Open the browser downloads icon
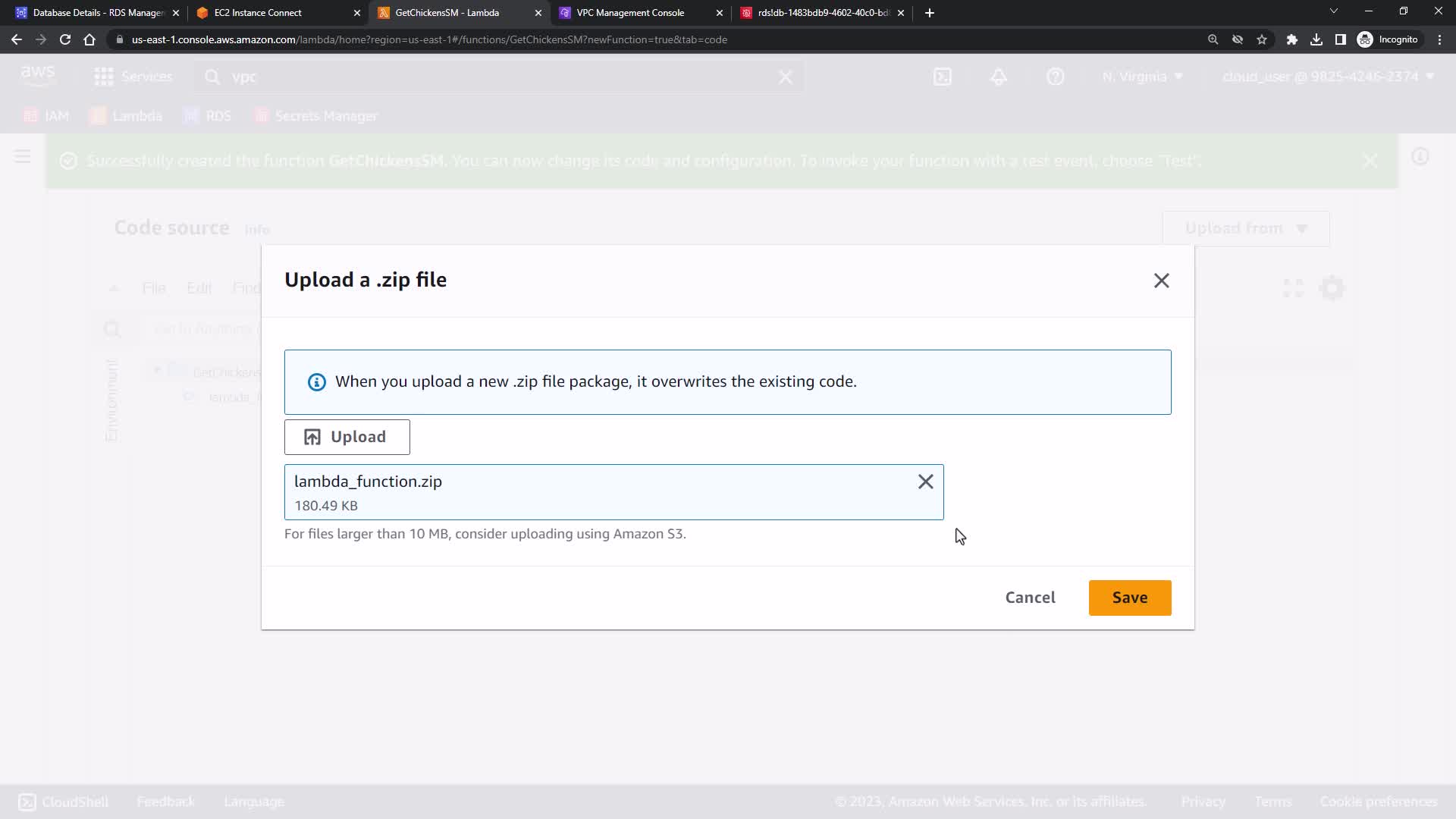Image resolution: width=1456 pixels, height=819 pixels. coord(1316,39)
